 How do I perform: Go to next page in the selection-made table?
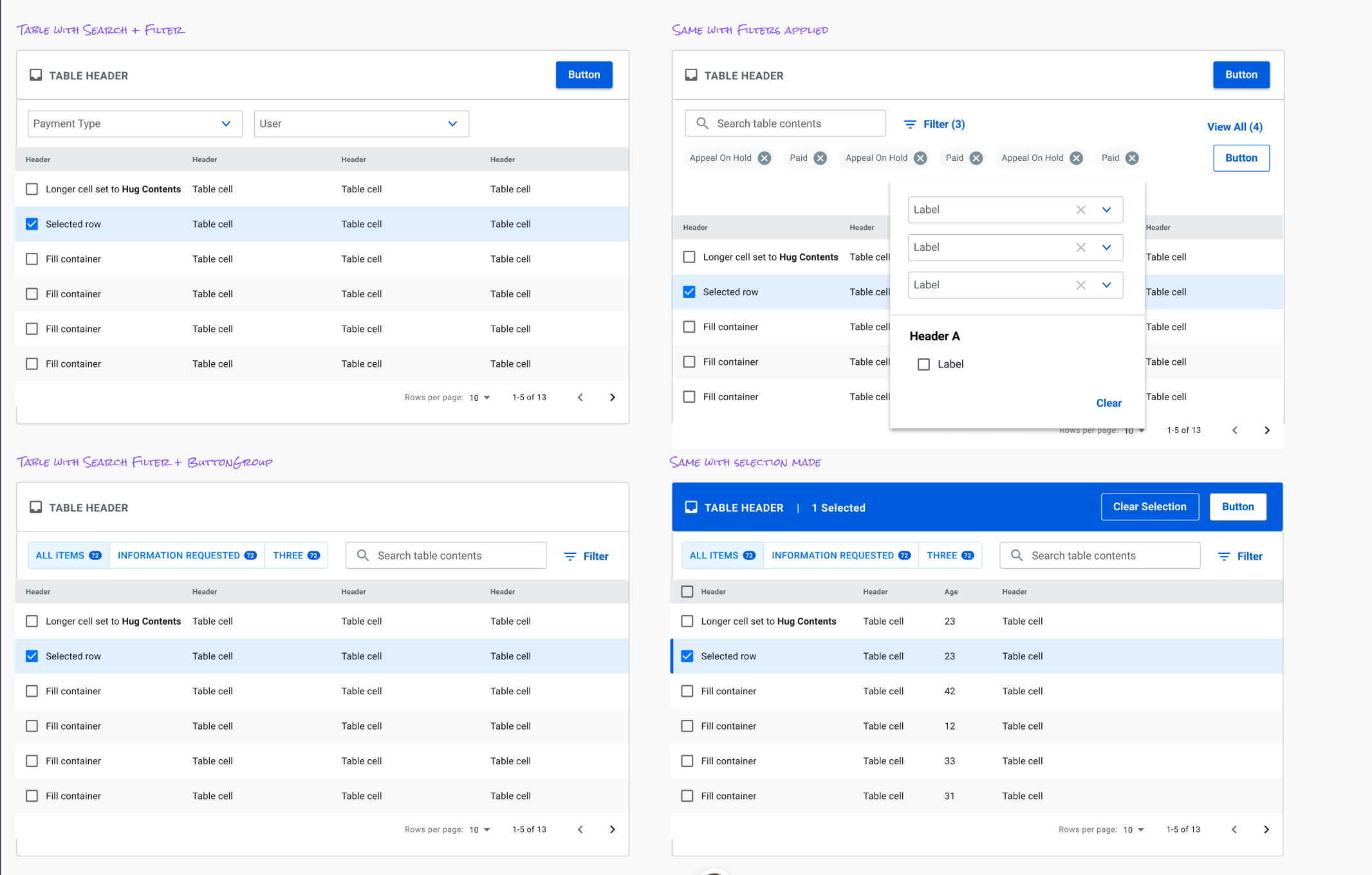pyautogui.click(x=1266, y=829)
